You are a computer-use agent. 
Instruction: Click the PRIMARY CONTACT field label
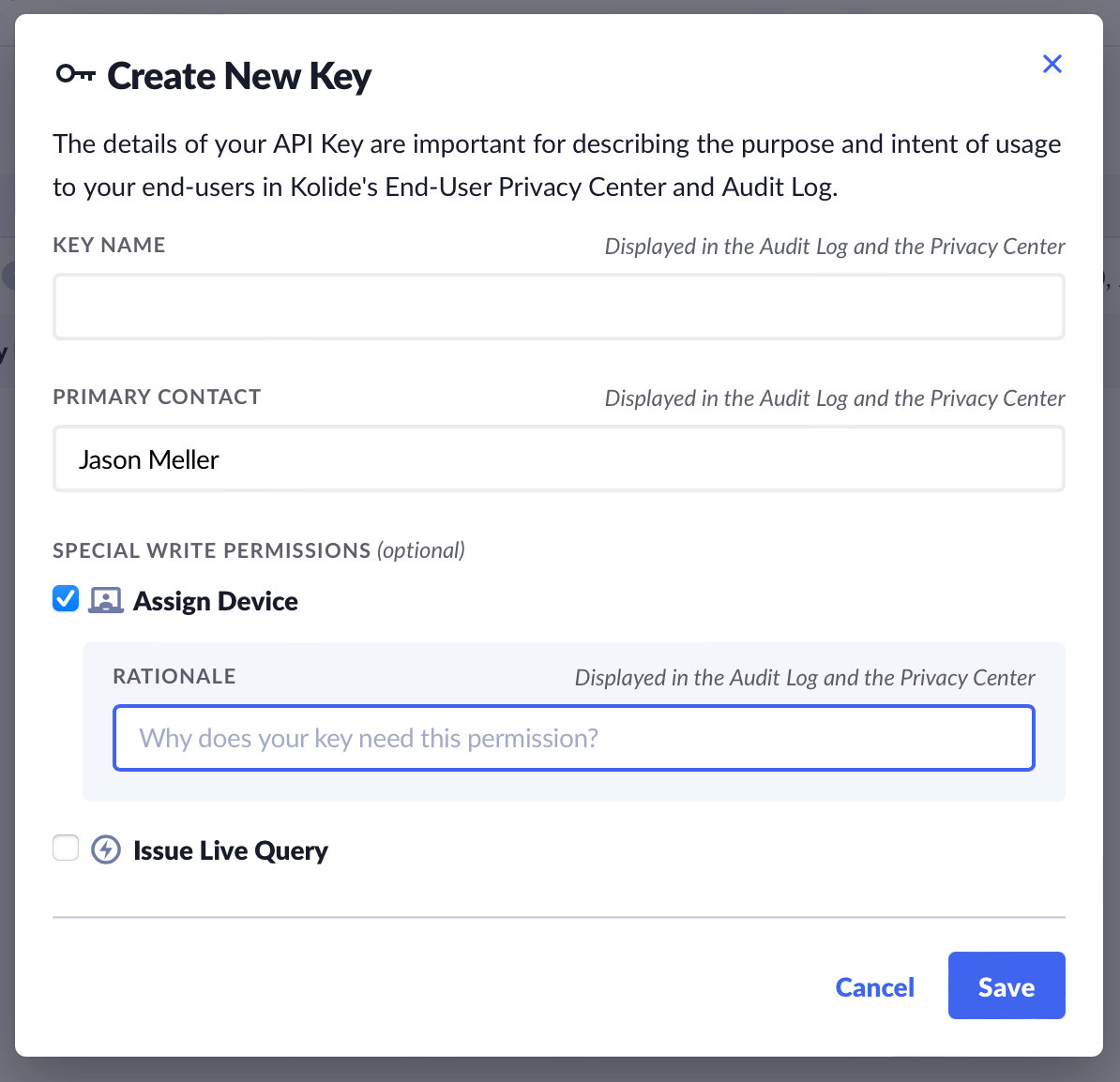(x=157, y=397)
